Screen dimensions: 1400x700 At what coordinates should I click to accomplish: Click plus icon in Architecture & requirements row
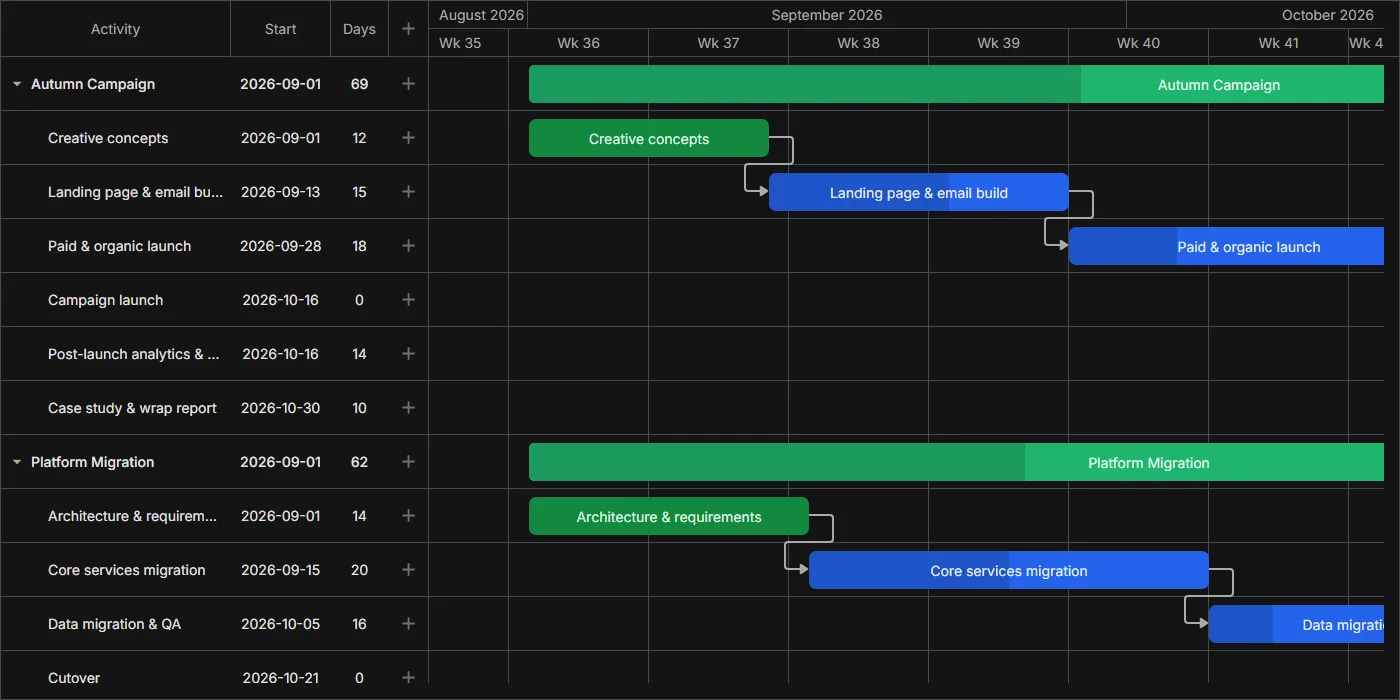click(x=408, y=516)
